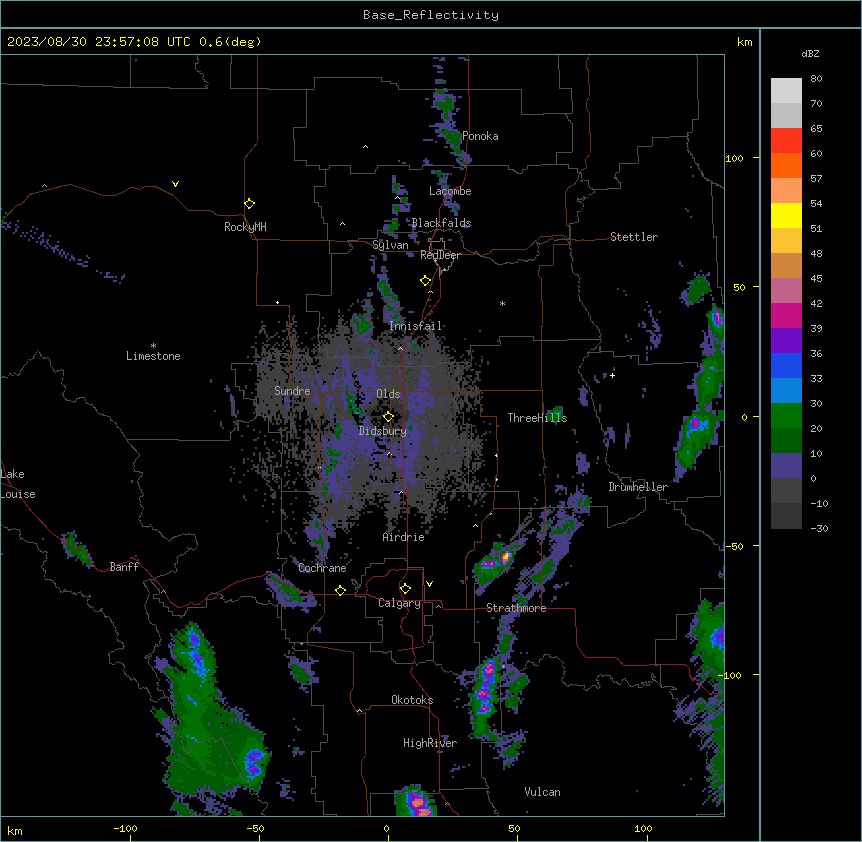Click the Sylvan label
Image resolution: width=862 pixels, height=842 pixels.
[x=390, y=245]
